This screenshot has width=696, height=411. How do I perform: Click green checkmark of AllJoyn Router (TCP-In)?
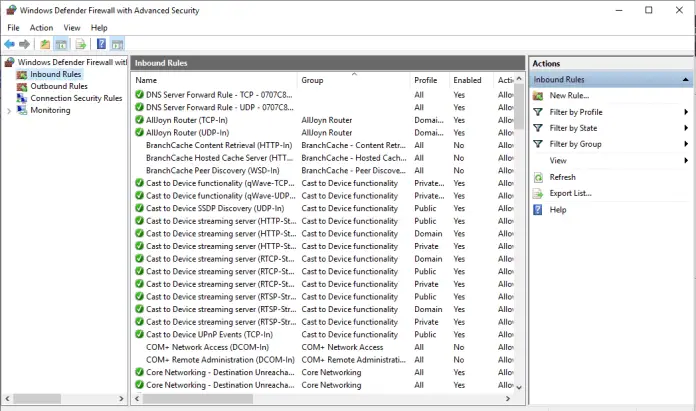coord(139,120)
